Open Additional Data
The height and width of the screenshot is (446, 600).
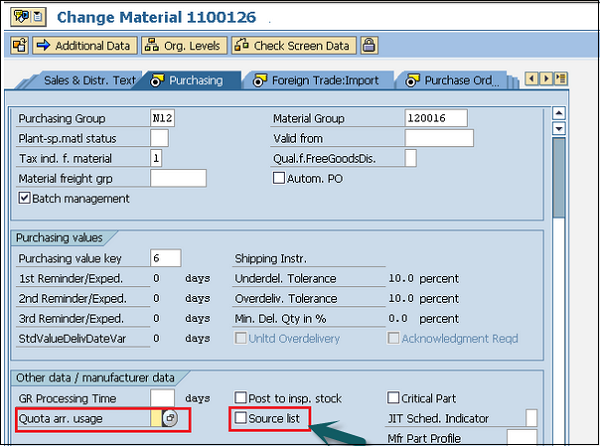pyautogui.click(x=85, y=46)
